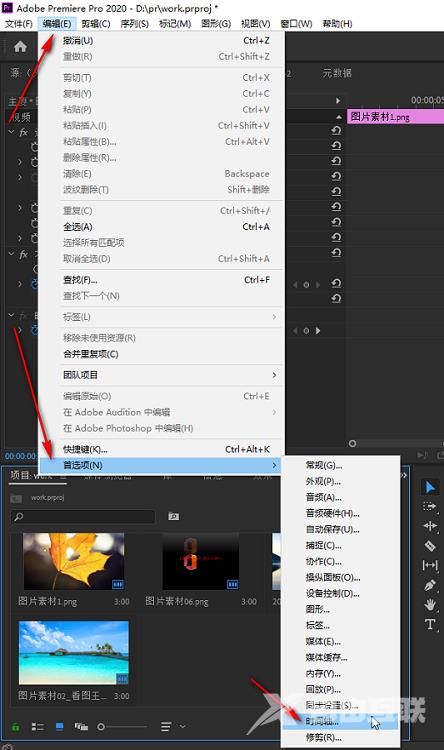Switch project panel to list view
Image resolution: width=444 pixels, height=750 pixels.
tap(37, 727)
